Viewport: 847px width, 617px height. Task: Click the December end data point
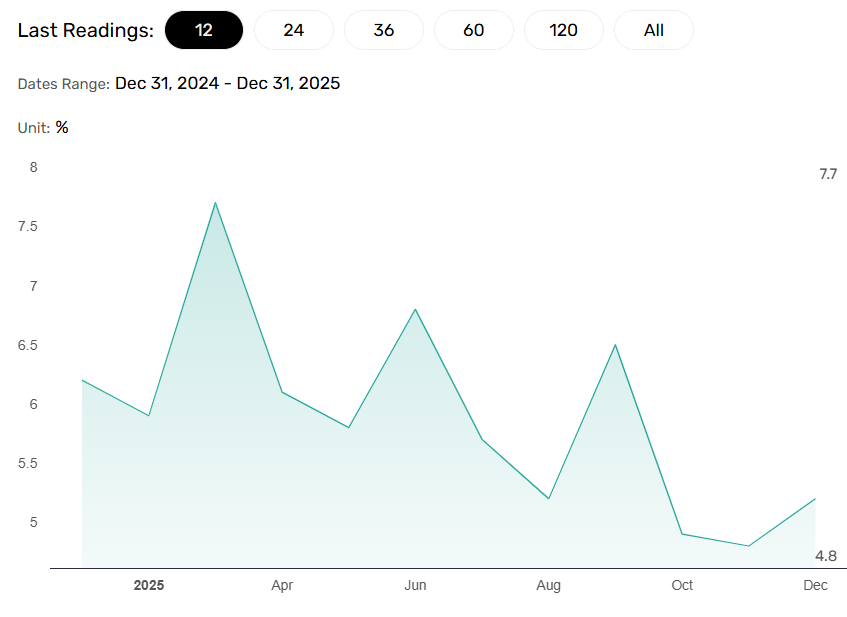pos(815,499)
